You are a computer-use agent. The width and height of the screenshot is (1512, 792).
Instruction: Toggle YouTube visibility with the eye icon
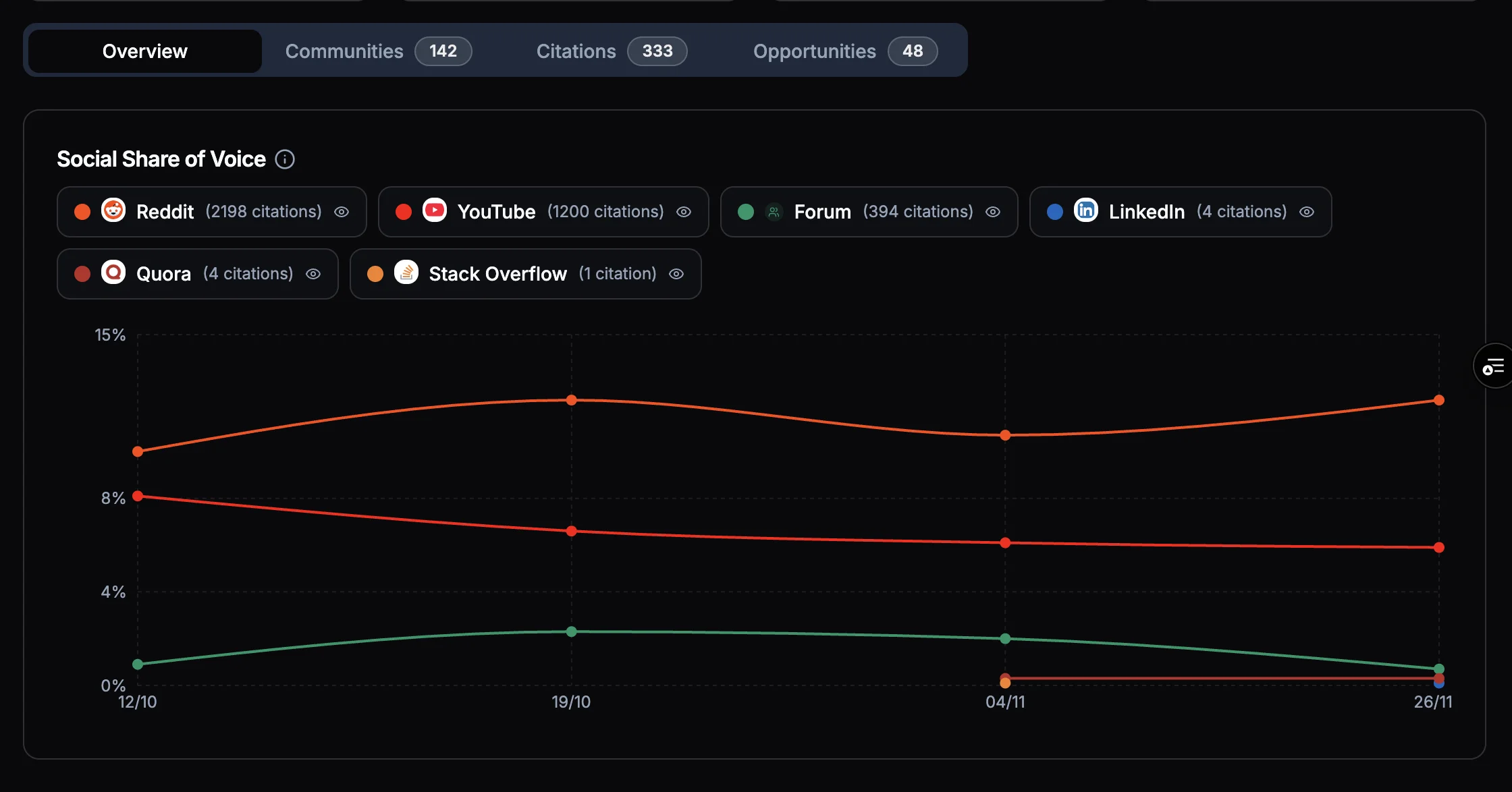pos(684,211)
